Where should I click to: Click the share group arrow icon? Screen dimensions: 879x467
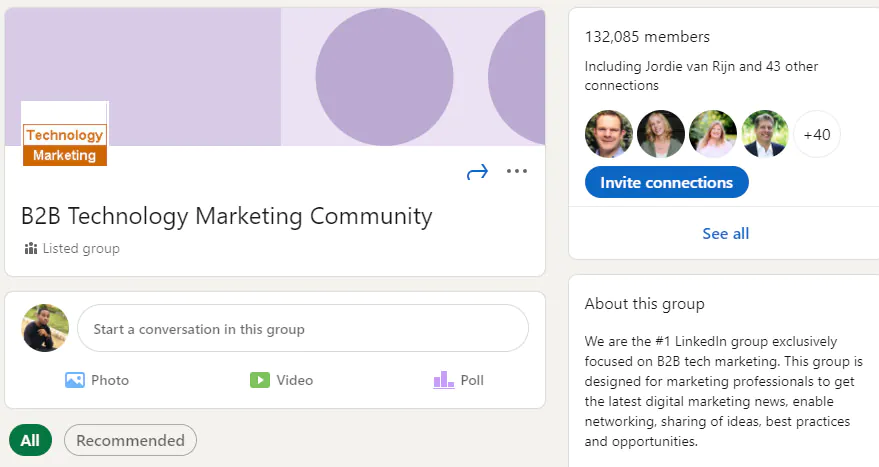tap(478, 172)
